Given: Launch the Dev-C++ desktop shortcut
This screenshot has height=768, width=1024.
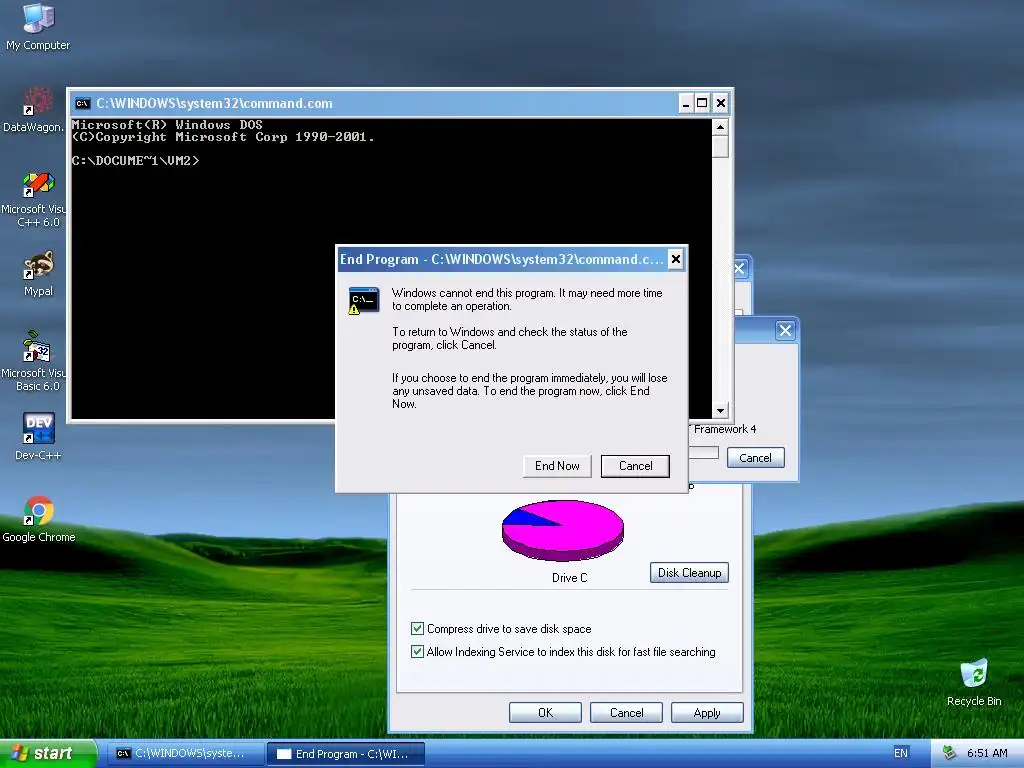Looking at the screenshot, I should click(x=38, y=436).
